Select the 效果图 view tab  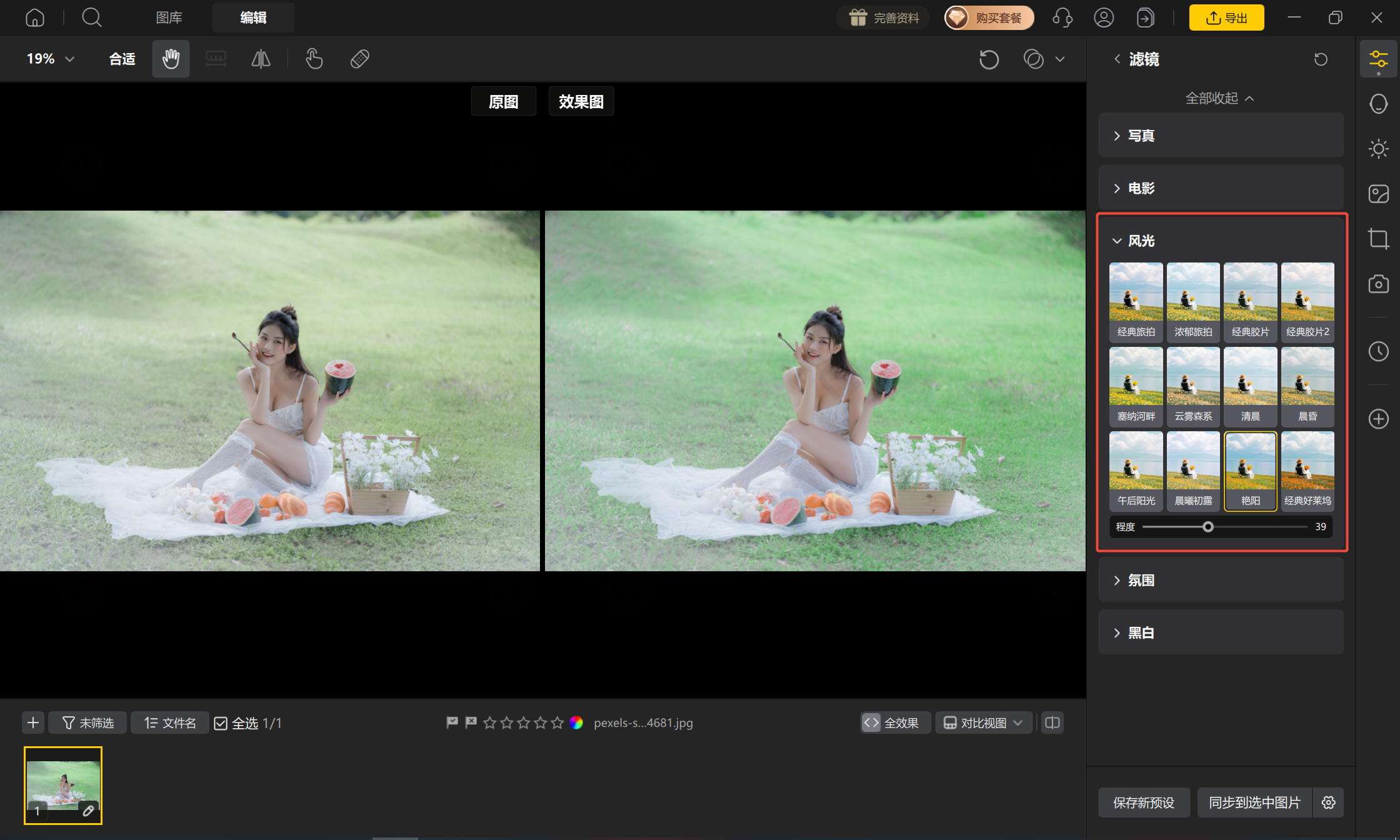(581, 101)
